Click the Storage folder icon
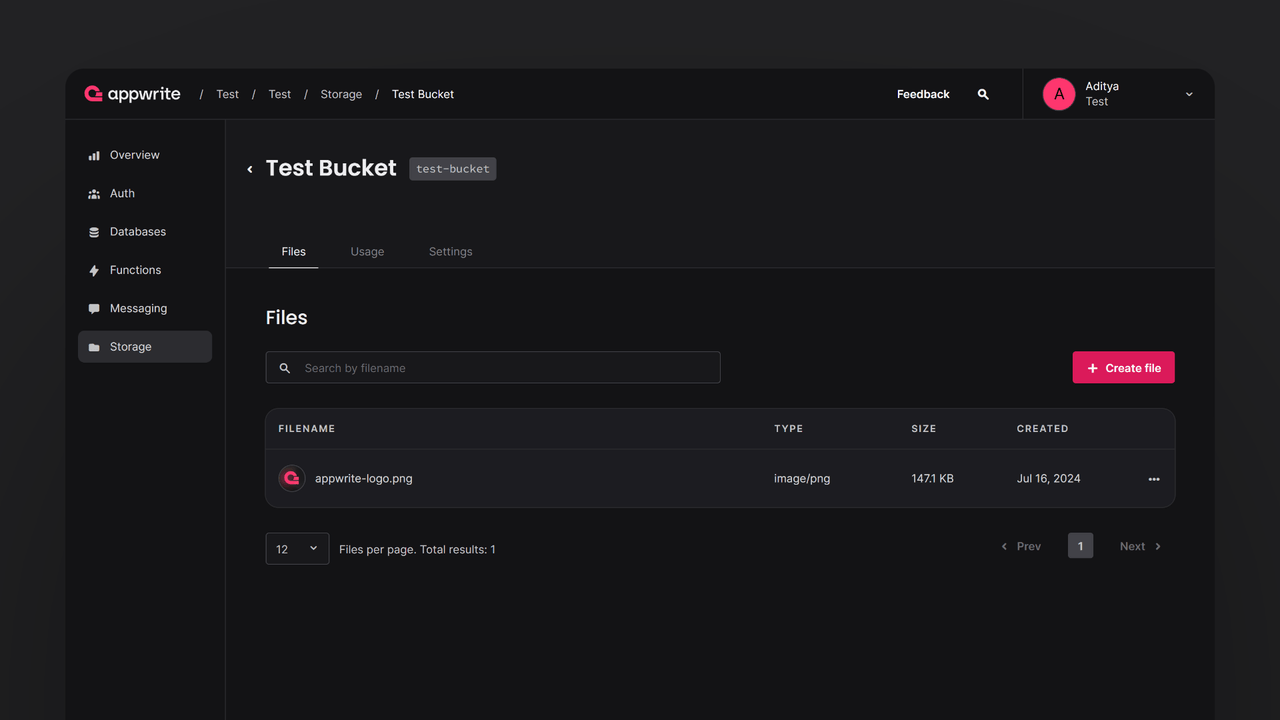The height and width of the screenshot is (720, 1280). coord(94,347)
